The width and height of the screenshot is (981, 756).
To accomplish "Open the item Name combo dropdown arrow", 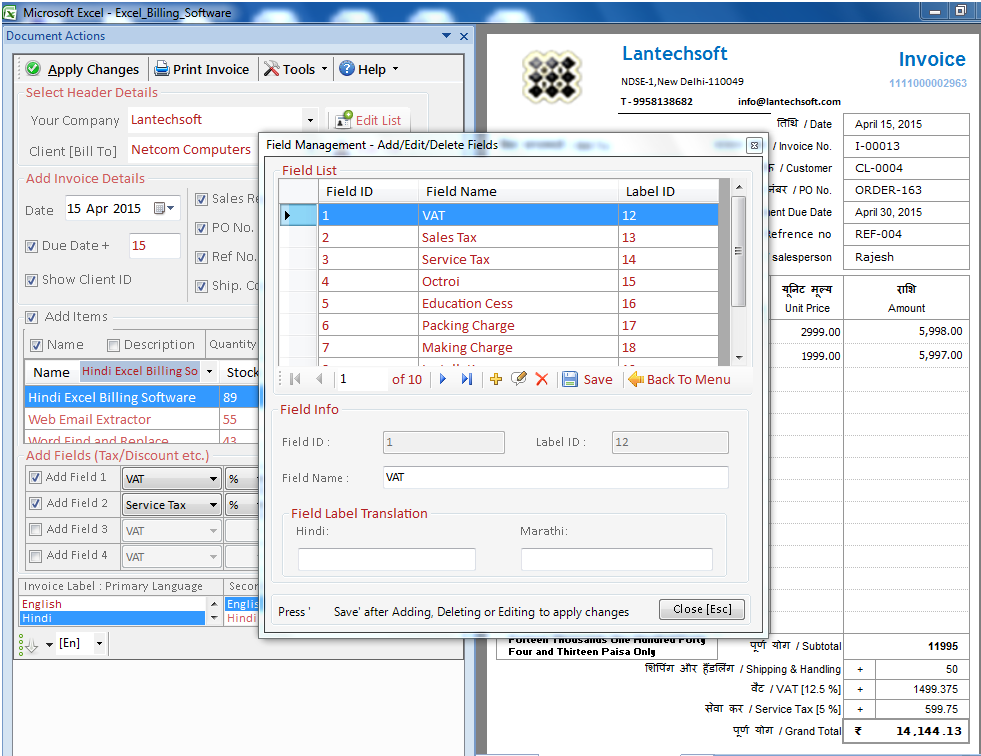I will coord(210,371).
